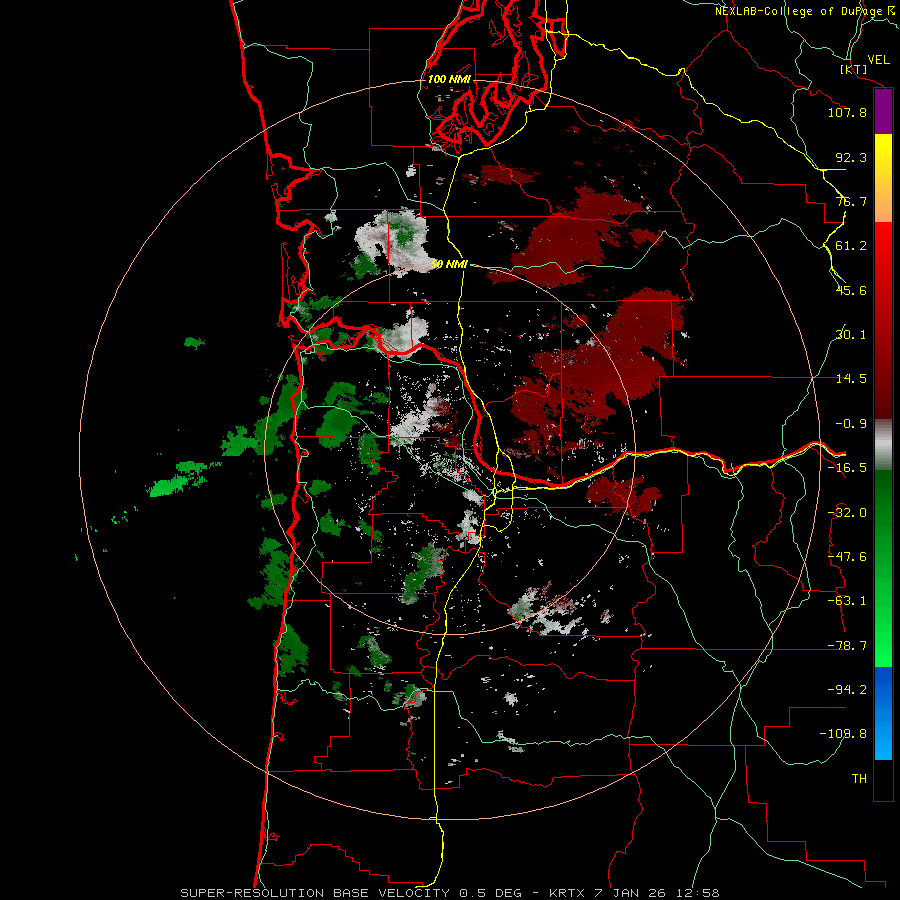Click the -94.2 velocity scale value
Image resolution: width=900 pixels, height=900 pixels.
847,690
